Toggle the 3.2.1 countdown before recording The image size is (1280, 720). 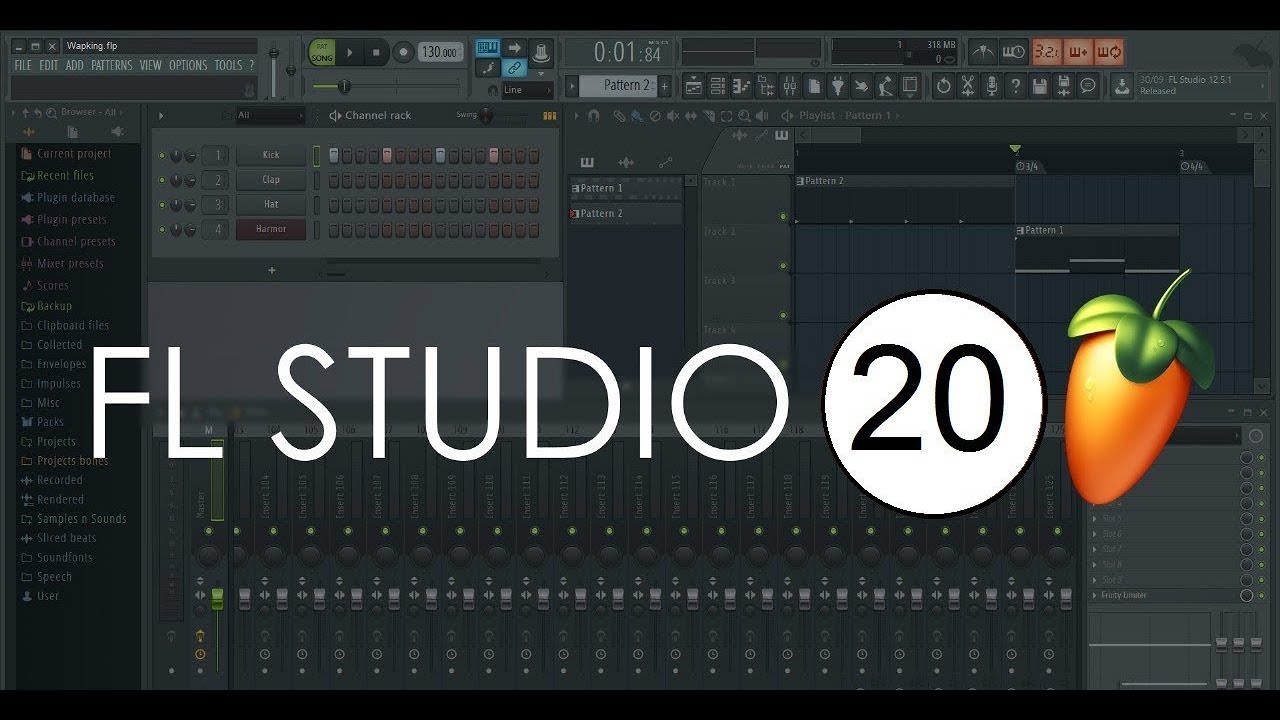[x=1047, y=51]
